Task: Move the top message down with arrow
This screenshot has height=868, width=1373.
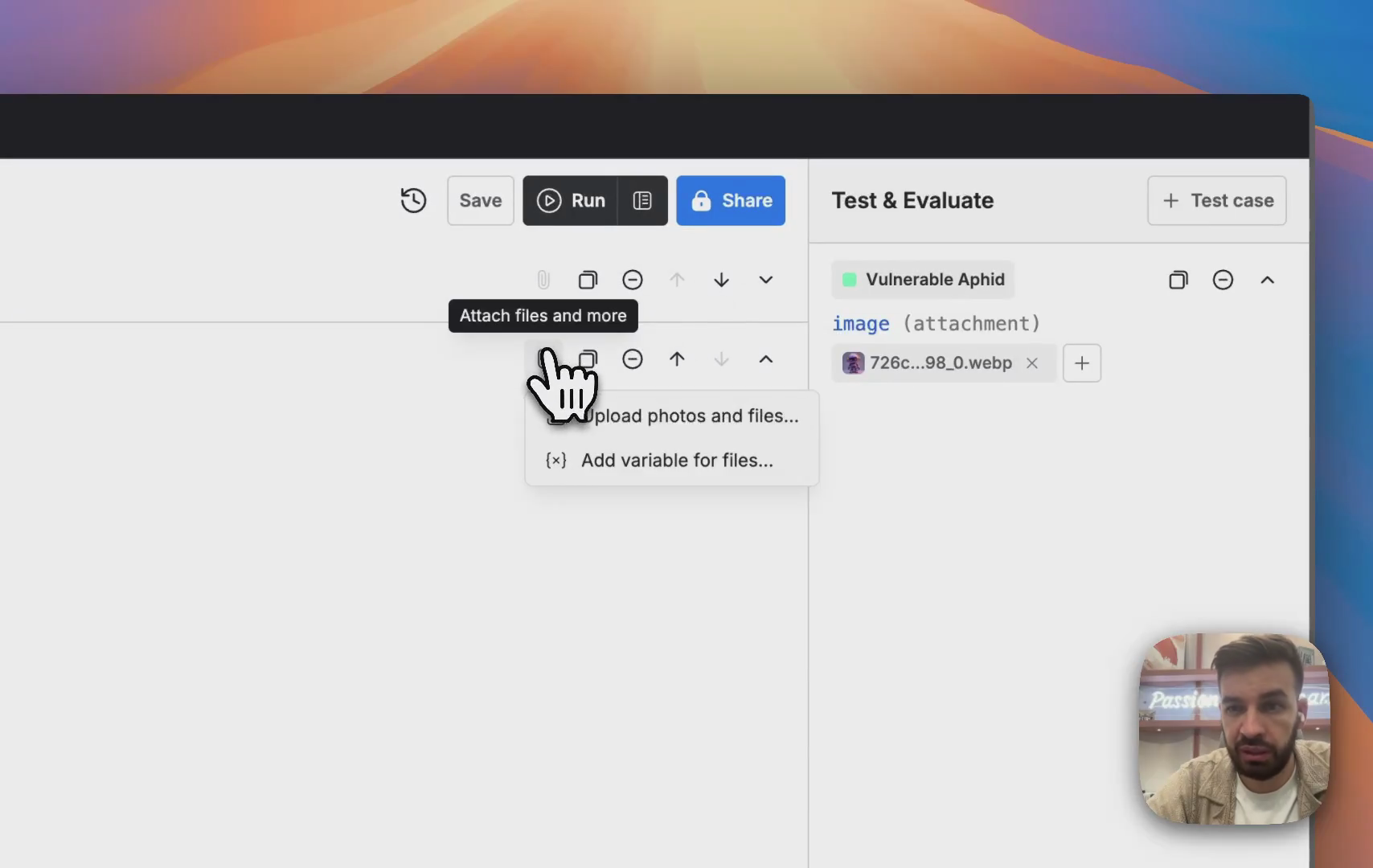Action: (721, 280)
